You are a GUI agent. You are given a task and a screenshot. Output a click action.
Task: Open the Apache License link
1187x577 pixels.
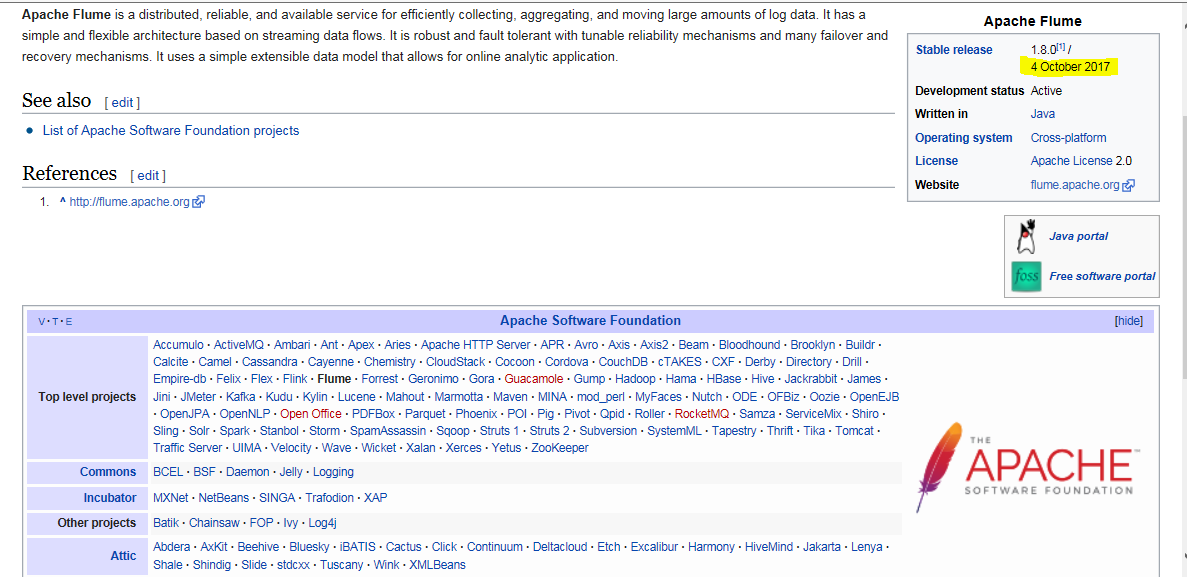[1072, 161]
